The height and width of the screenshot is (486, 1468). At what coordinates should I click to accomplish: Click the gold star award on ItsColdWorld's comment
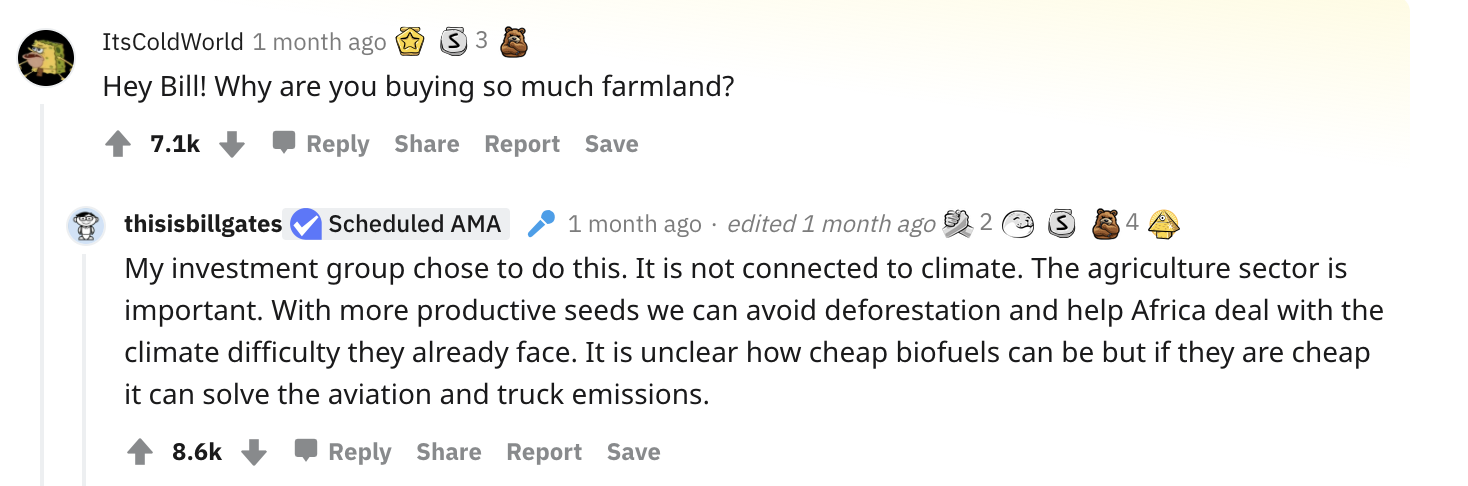410,42
